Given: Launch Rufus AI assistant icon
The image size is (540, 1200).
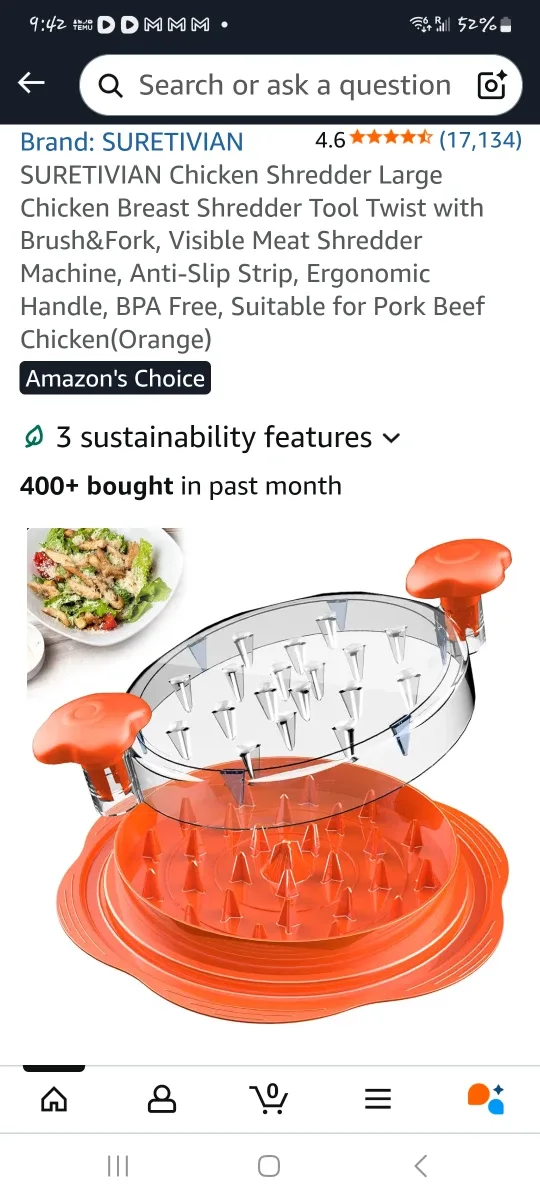Looking at the screenshot, I should click(x=486, y=1098).
